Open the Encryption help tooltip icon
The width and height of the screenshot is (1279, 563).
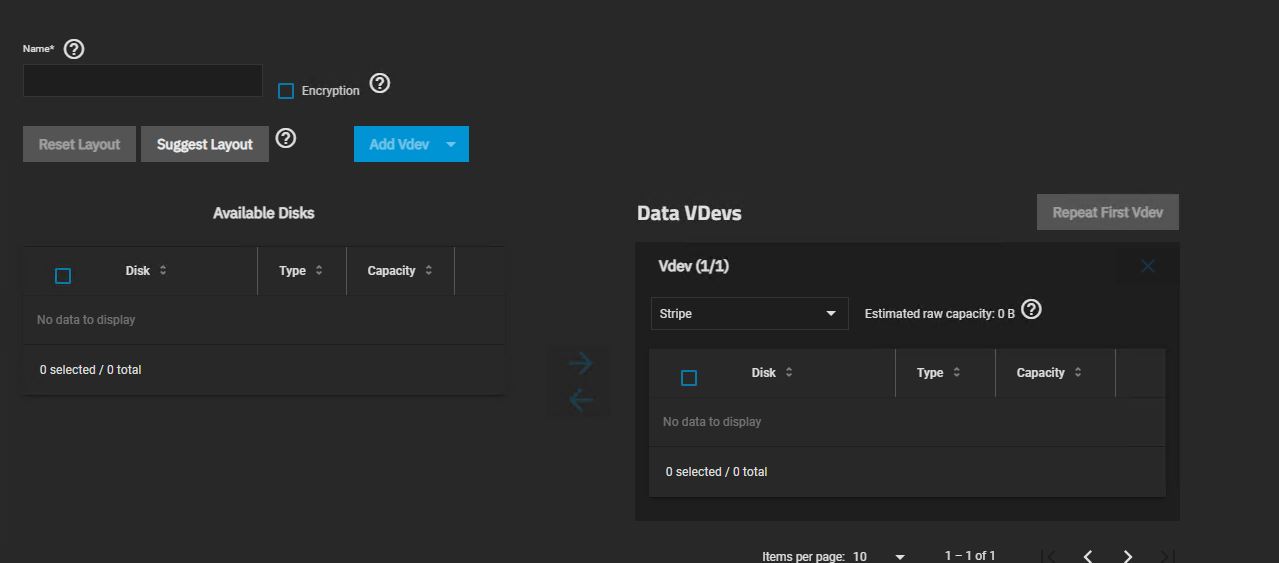[380, 84]
